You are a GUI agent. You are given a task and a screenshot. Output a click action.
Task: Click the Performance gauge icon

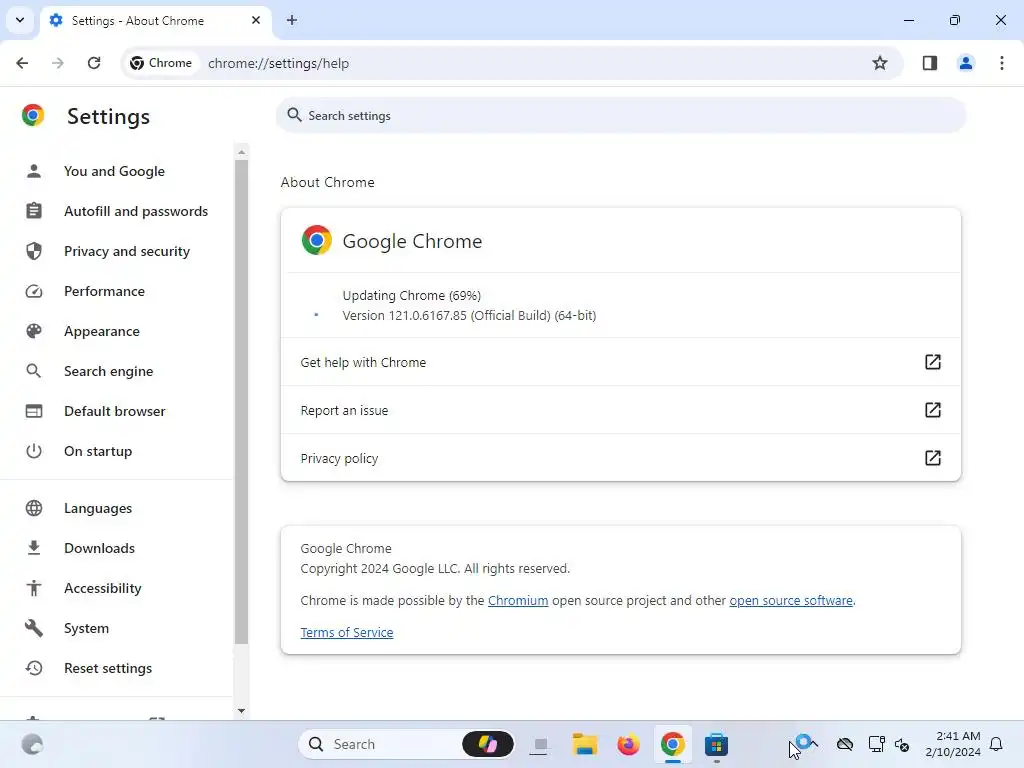pos(34,291)
